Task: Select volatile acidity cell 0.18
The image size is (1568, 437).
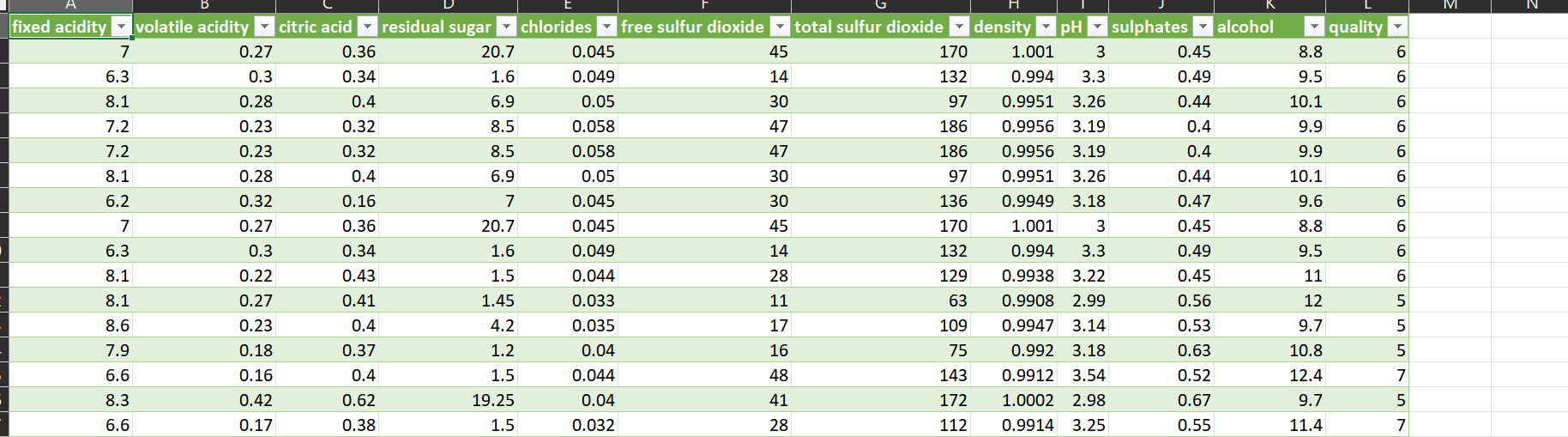Action: coord(204,350)
